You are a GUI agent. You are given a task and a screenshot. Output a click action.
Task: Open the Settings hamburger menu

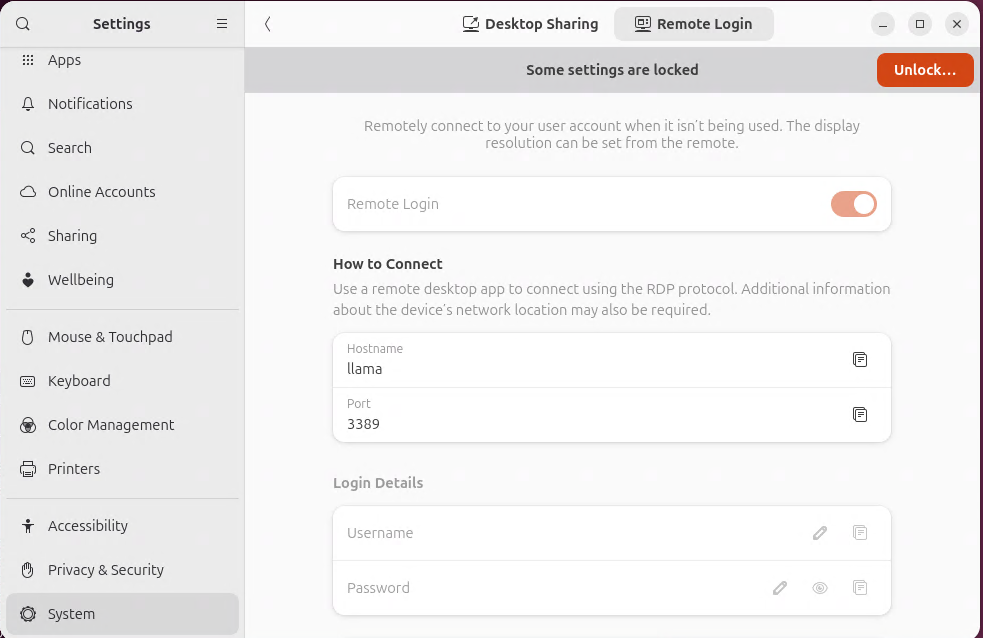click(222, 24)
